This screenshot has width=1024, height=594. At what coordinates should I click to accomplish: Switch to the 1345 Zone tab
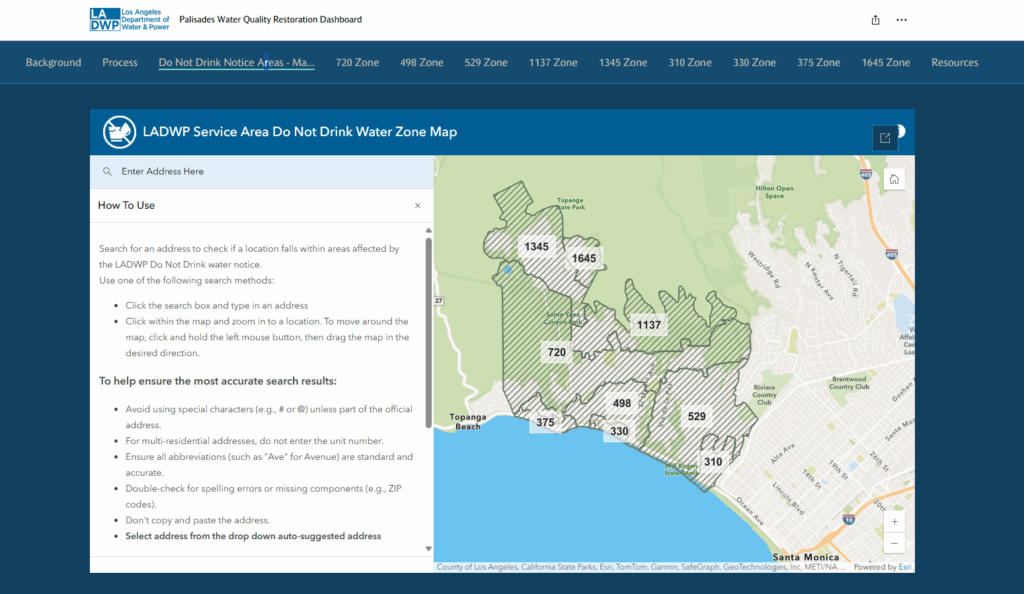point(622,62)
